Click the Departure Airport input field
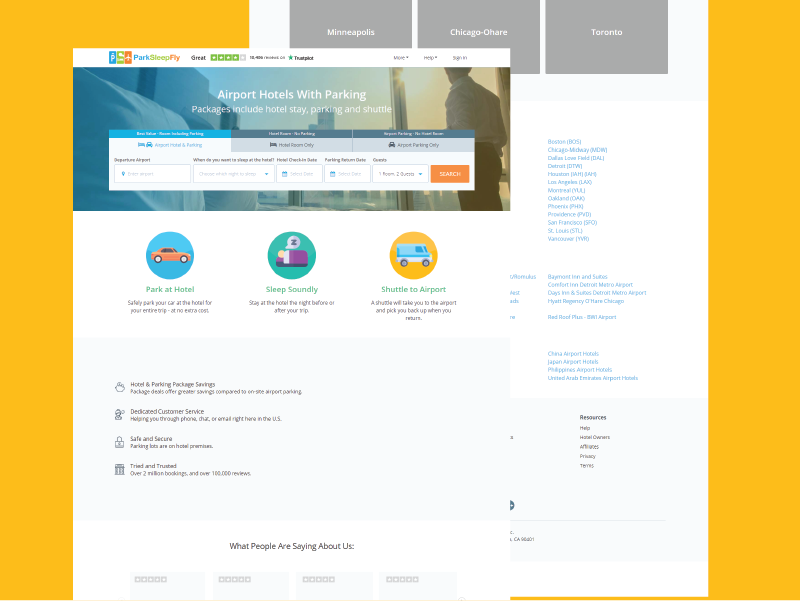The image size is (800, 601). [x=152, y=174]
